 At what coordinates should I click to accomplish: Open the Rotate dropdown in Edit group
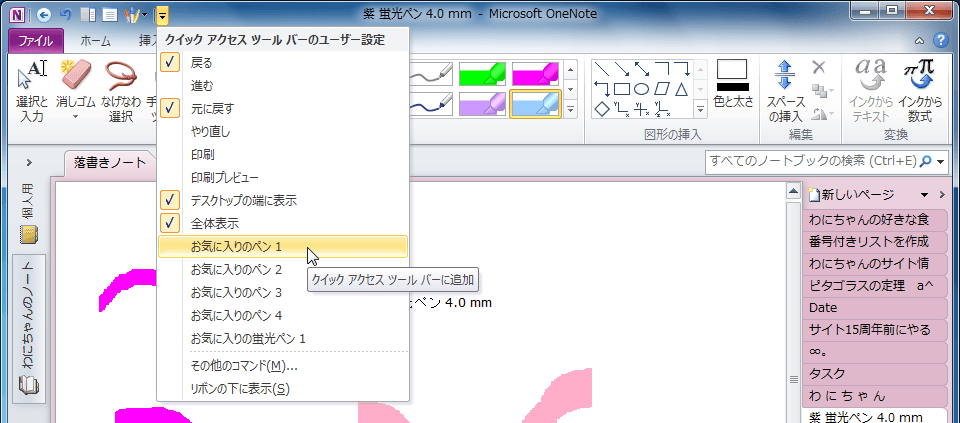point(822,113)
